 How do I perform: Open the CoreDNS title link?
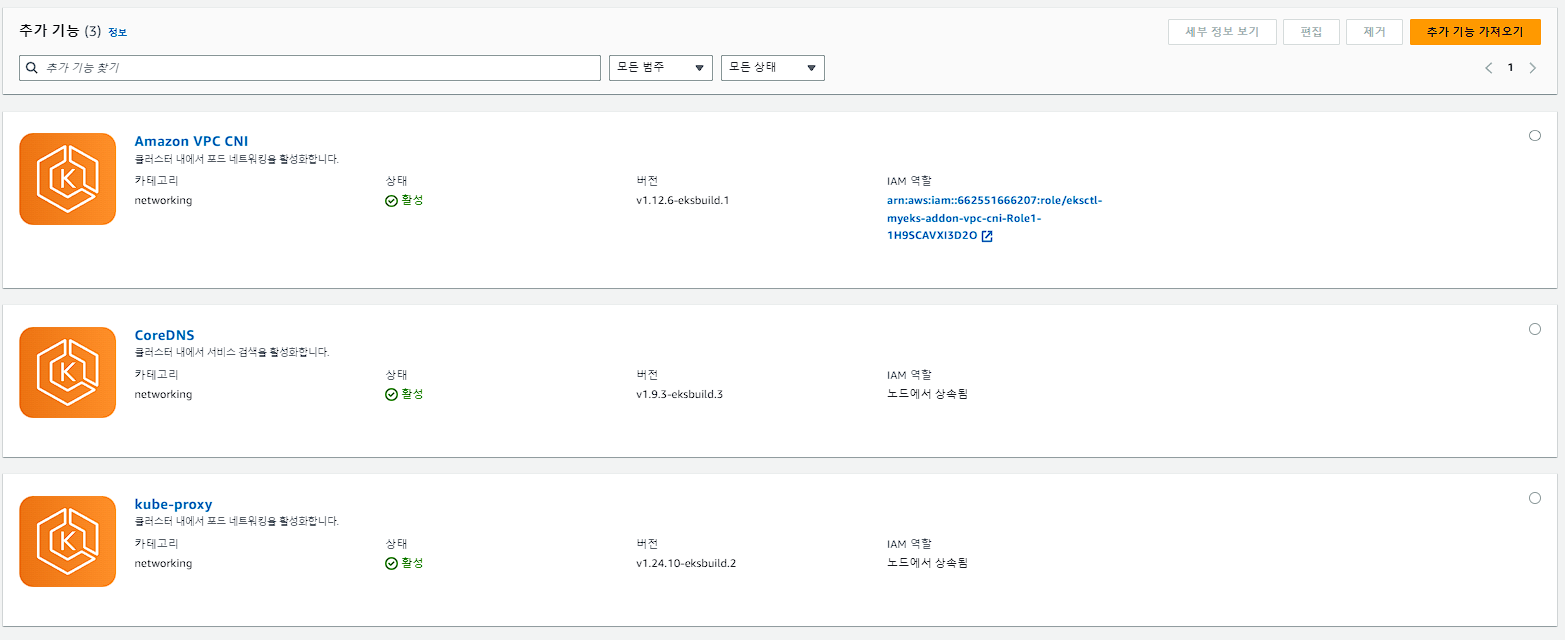[x=164, y=335]
